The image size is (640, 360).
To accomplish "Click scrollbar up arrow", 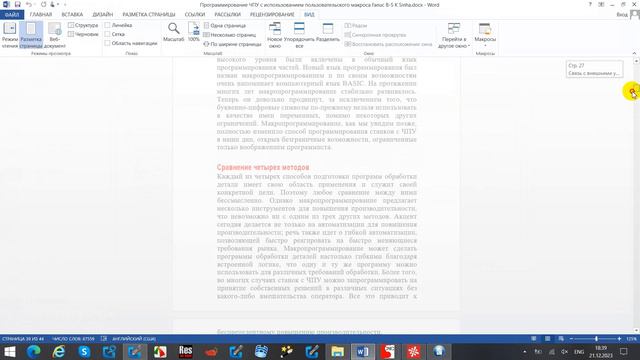I will 636,61.
